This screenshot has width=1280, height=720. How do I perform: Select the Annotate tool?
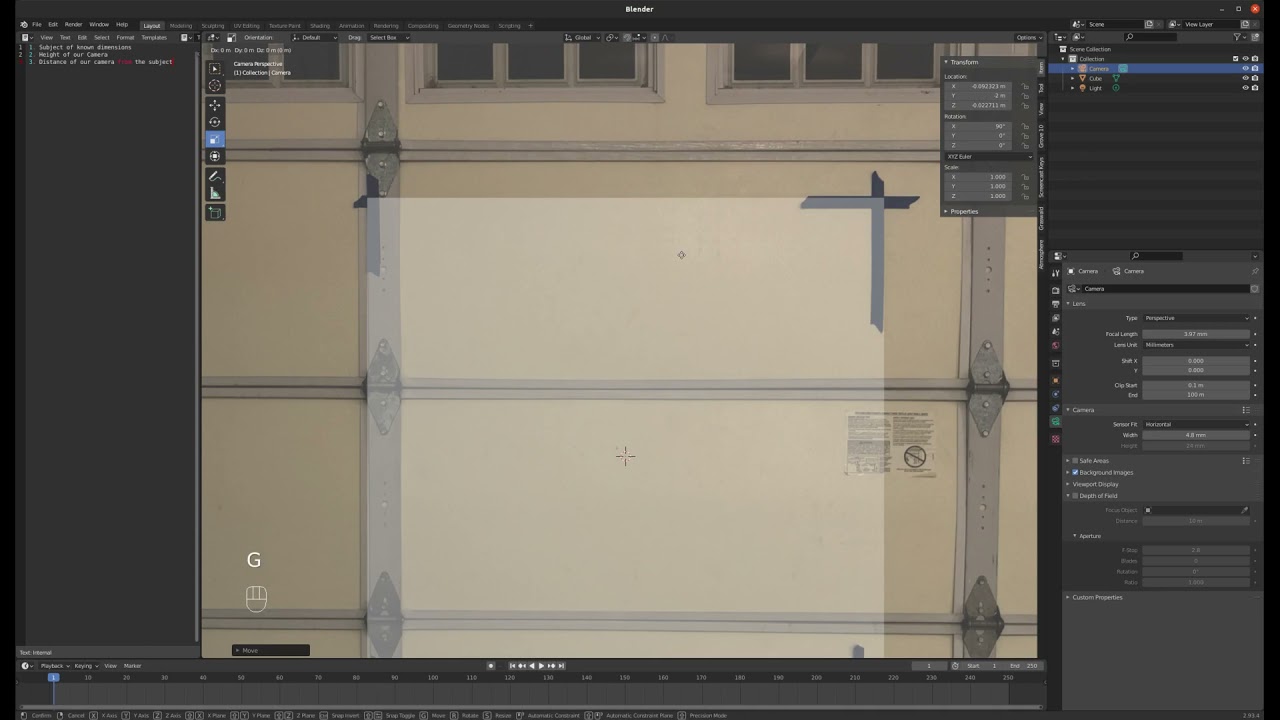pos(215,176)
